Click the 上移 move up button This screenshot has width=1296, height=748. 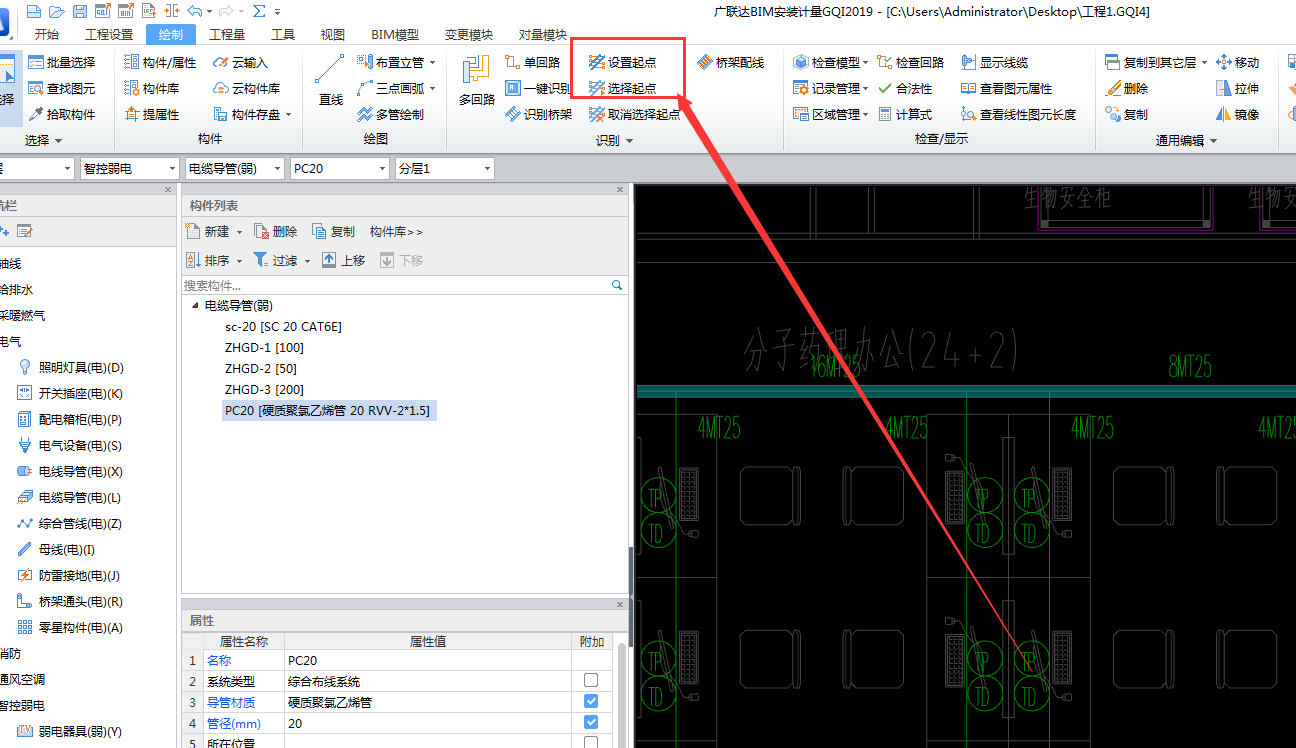(x=343, y=260)
